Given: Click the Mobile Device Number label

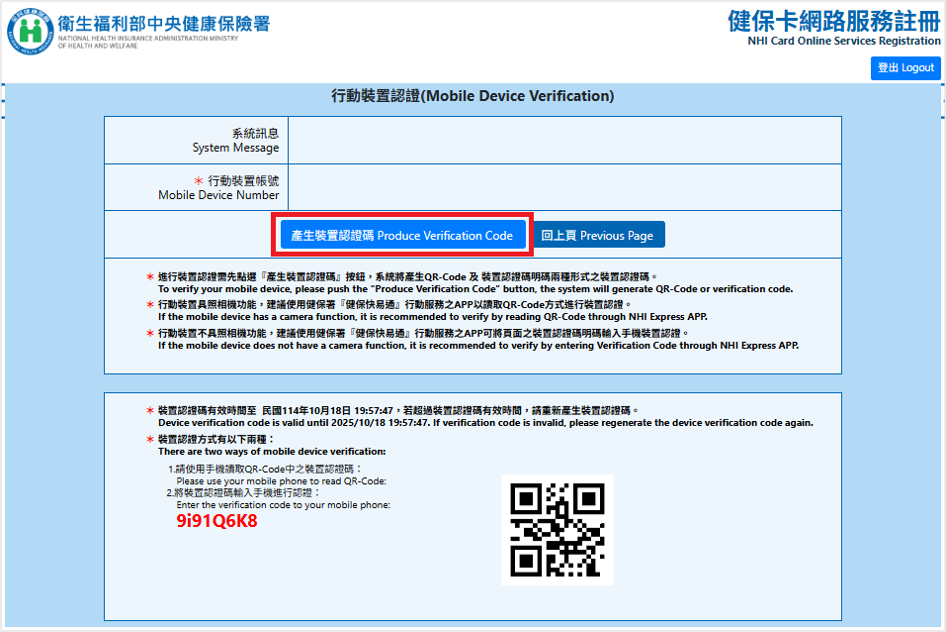Looking at the screenshot, I should (x=218, y=195).
